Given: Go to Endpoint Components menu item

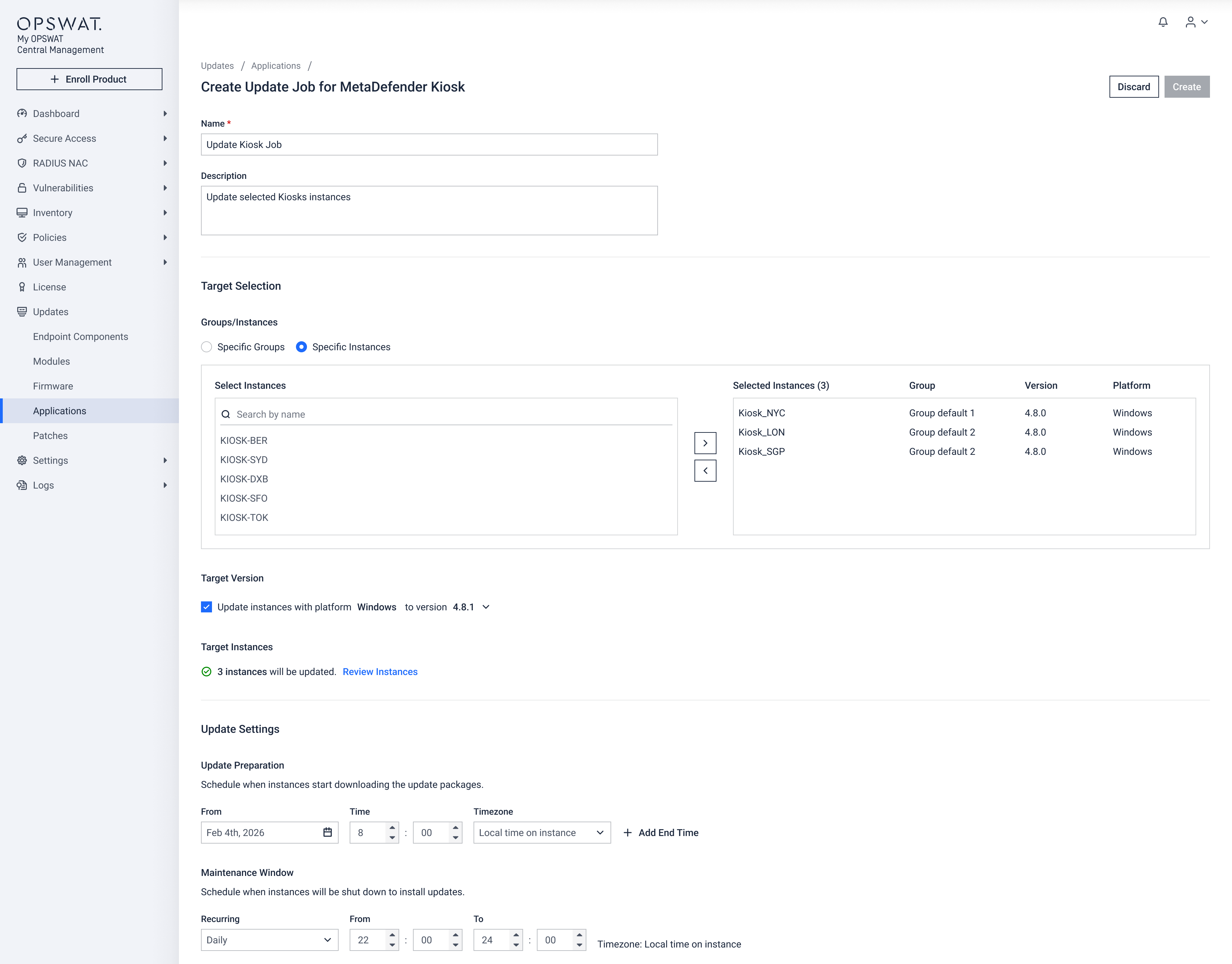Looking at the screenshot, I should click(x=80, y=336).
